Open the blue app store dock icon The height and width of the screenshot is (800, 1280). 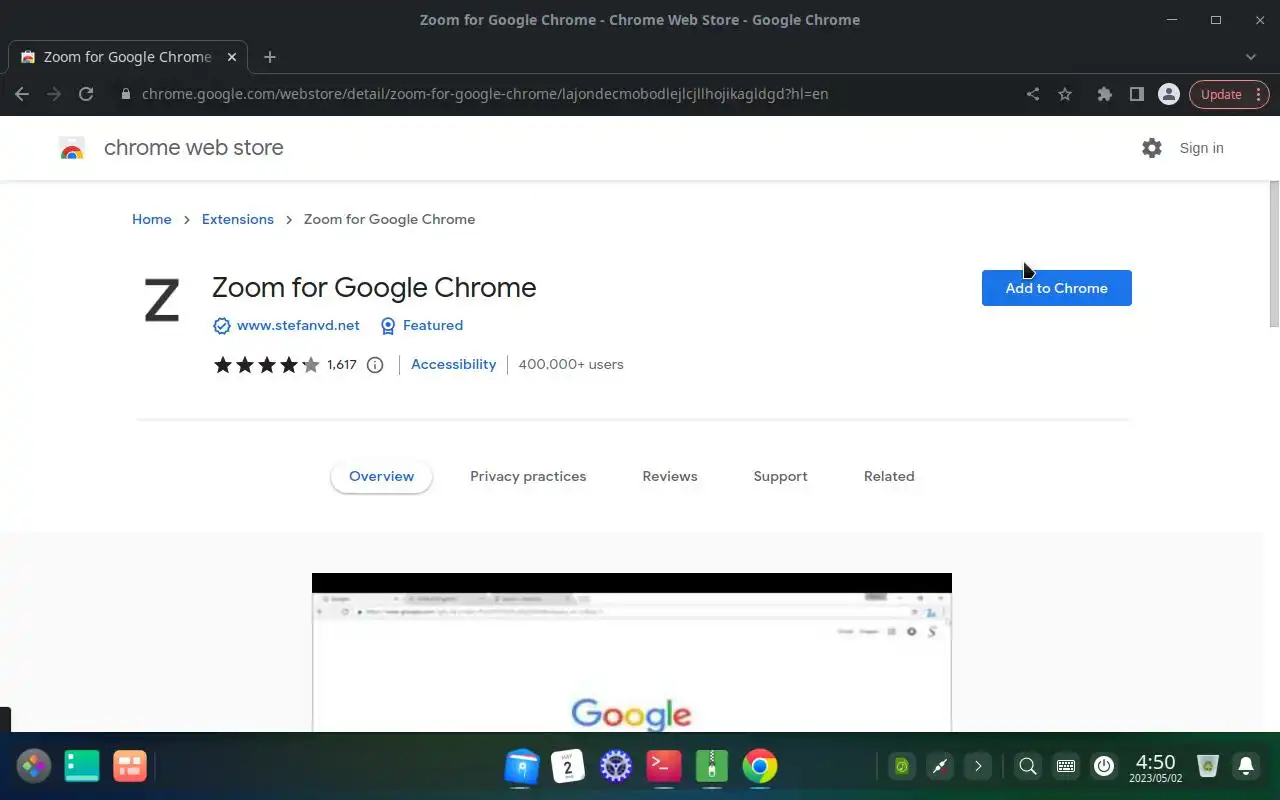tap(521, 767)
